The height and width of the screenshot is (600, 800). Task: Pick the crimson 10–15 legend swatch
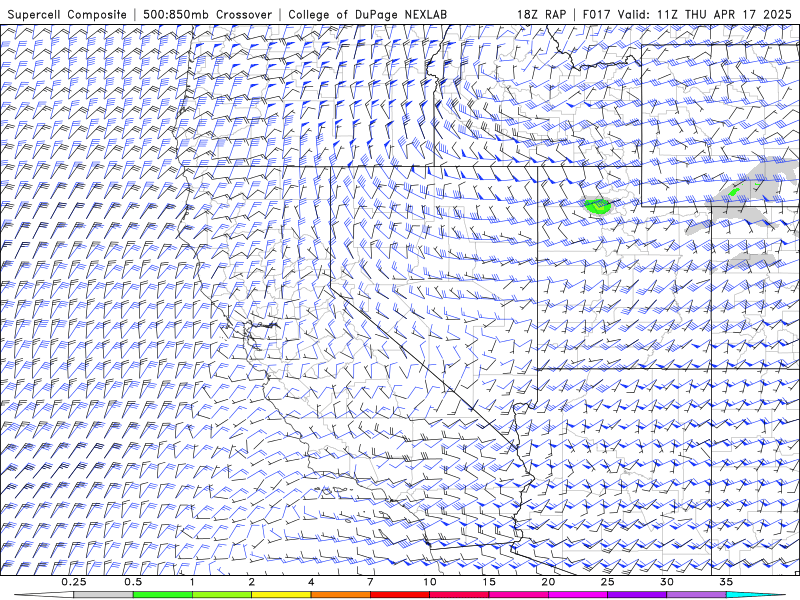point(459,595)
